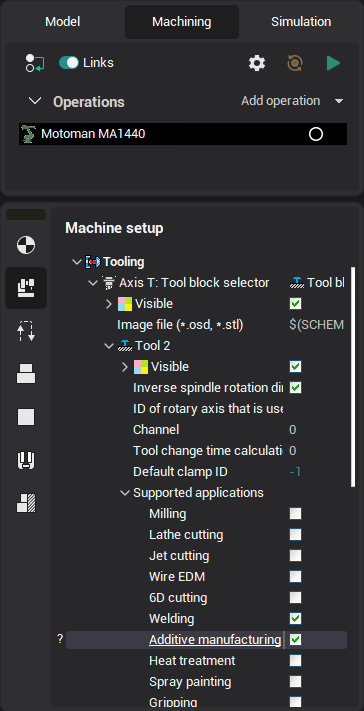Click the Axis T tool block selector icon

coord(108,283)
